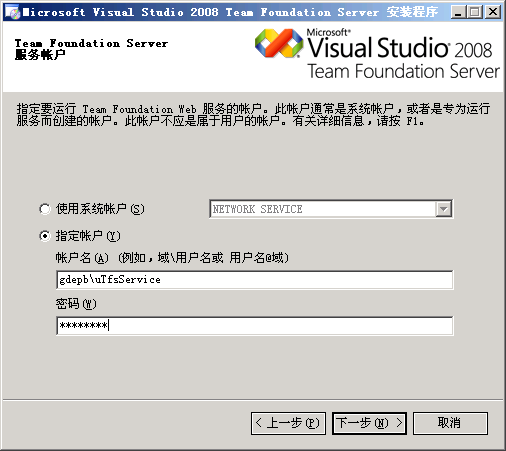Open the NETWORK SERVICE dropdown arrow
The width and height of the screenshot is (506, 451).
tap(443, 209)
